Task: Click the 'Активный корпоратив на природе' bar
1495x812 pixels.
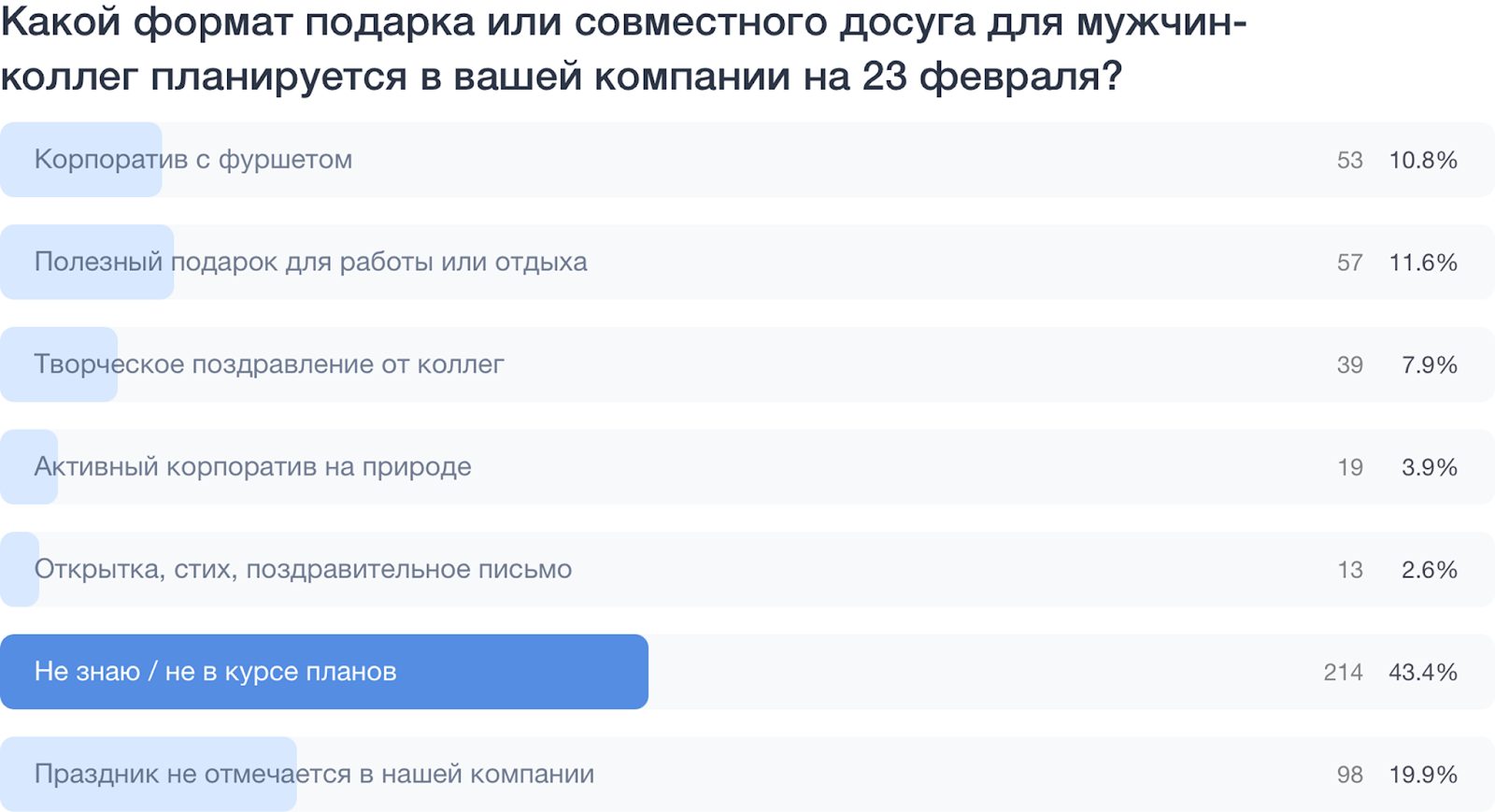Action: [374, 466]
